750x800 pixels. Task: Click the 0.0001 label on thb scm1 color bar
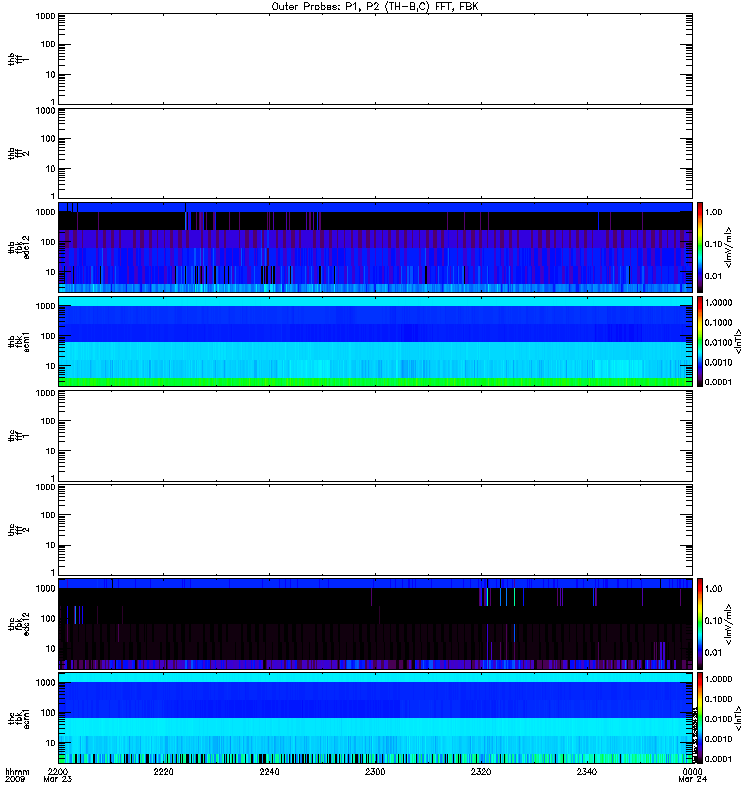coord(718,382)
